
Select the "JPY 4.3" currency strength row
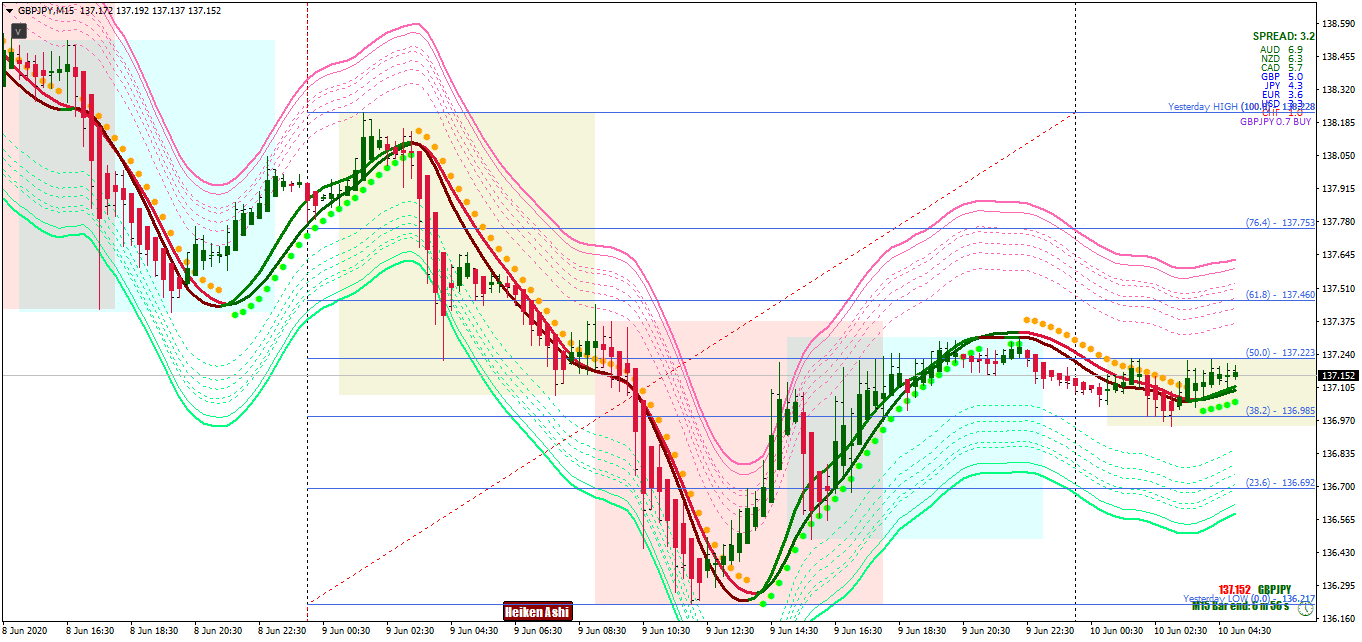tap(1282, 85)
